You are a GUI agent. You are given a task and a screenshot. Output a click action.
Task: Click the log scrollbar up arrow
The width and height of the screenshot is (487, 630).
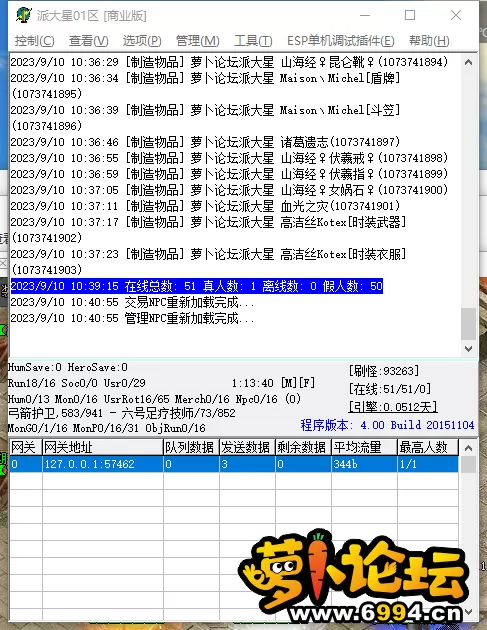[x=468, y=62]
